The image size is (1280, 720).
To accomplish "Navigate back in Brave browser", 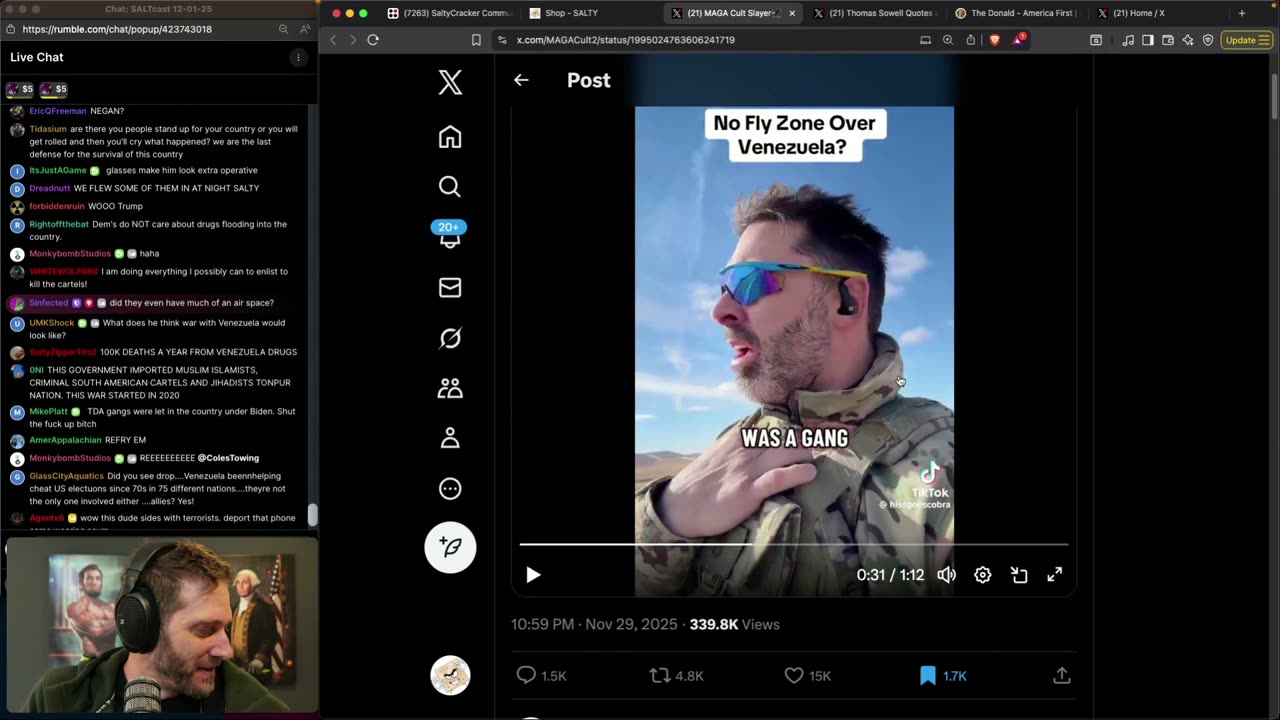I will [x=334, y=40].
